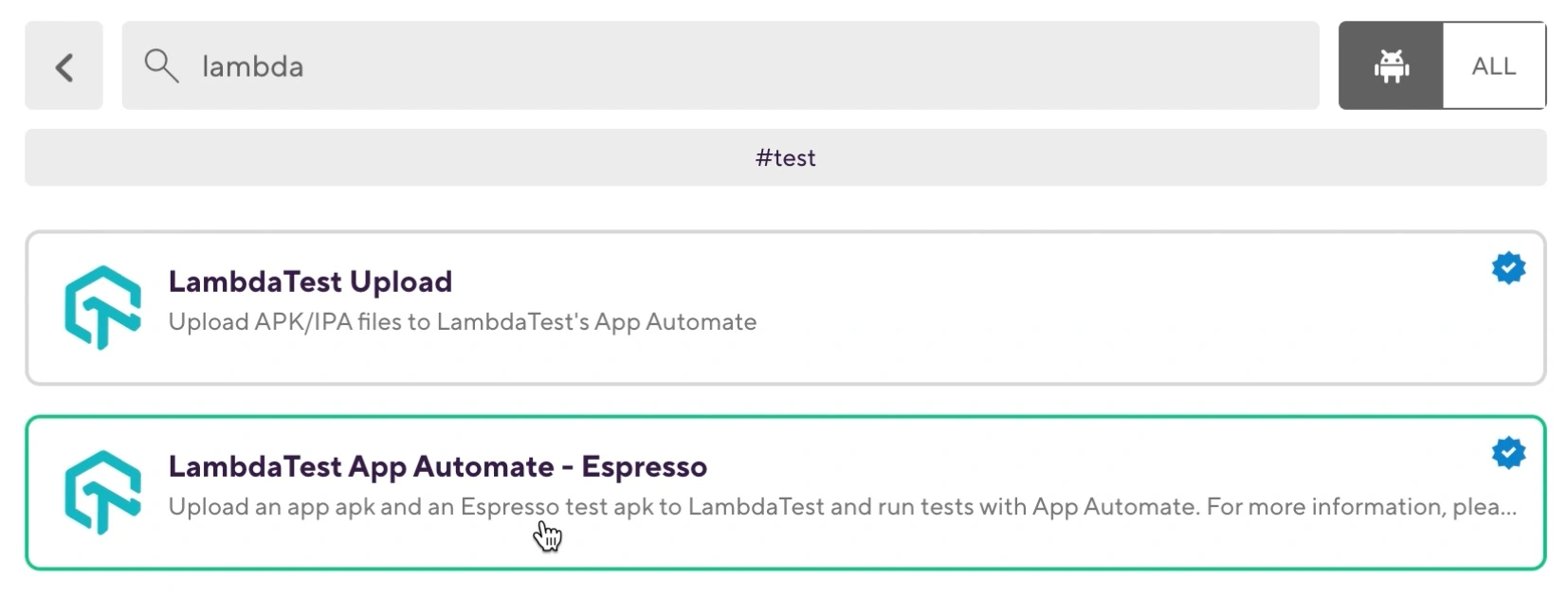Click the LambdaTest App Automate Espresso logo
The image size is (1568, 597).
[x=102, y=493]
